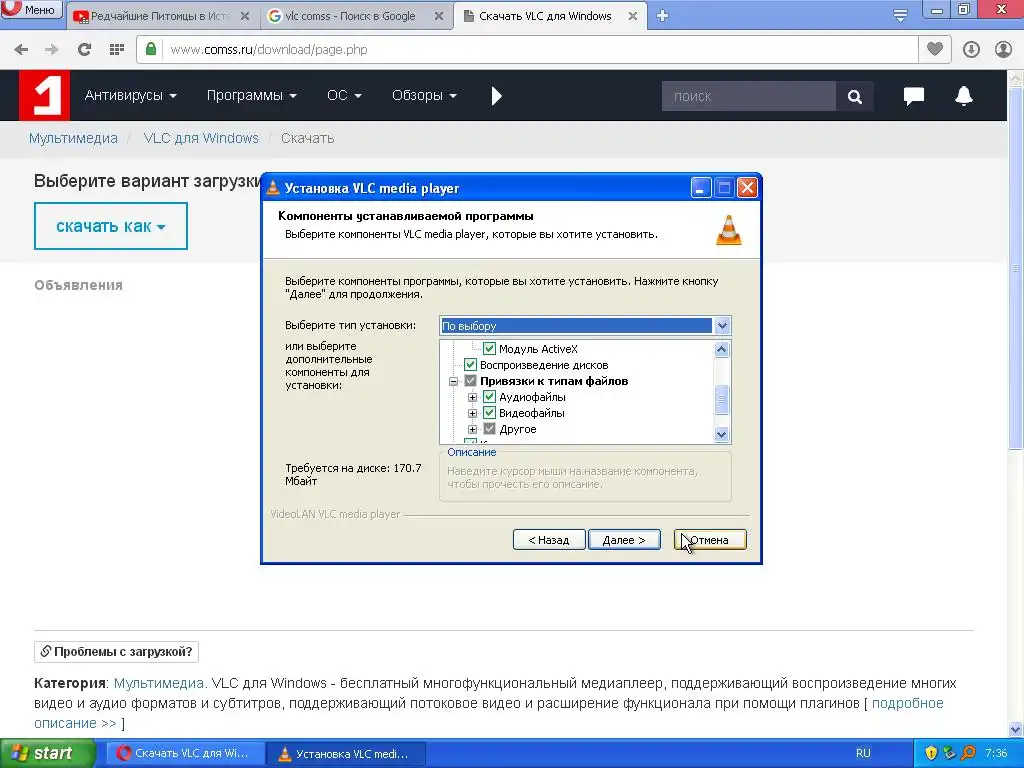Add a new browser tab

pyautogui.click(x=662, y=16)
